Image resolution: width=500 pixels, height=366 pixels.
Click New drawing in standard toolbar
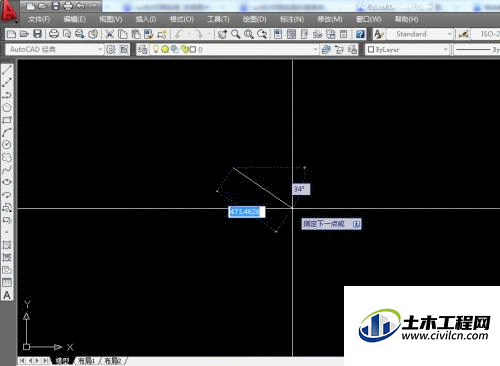click(x=11, y=34)
